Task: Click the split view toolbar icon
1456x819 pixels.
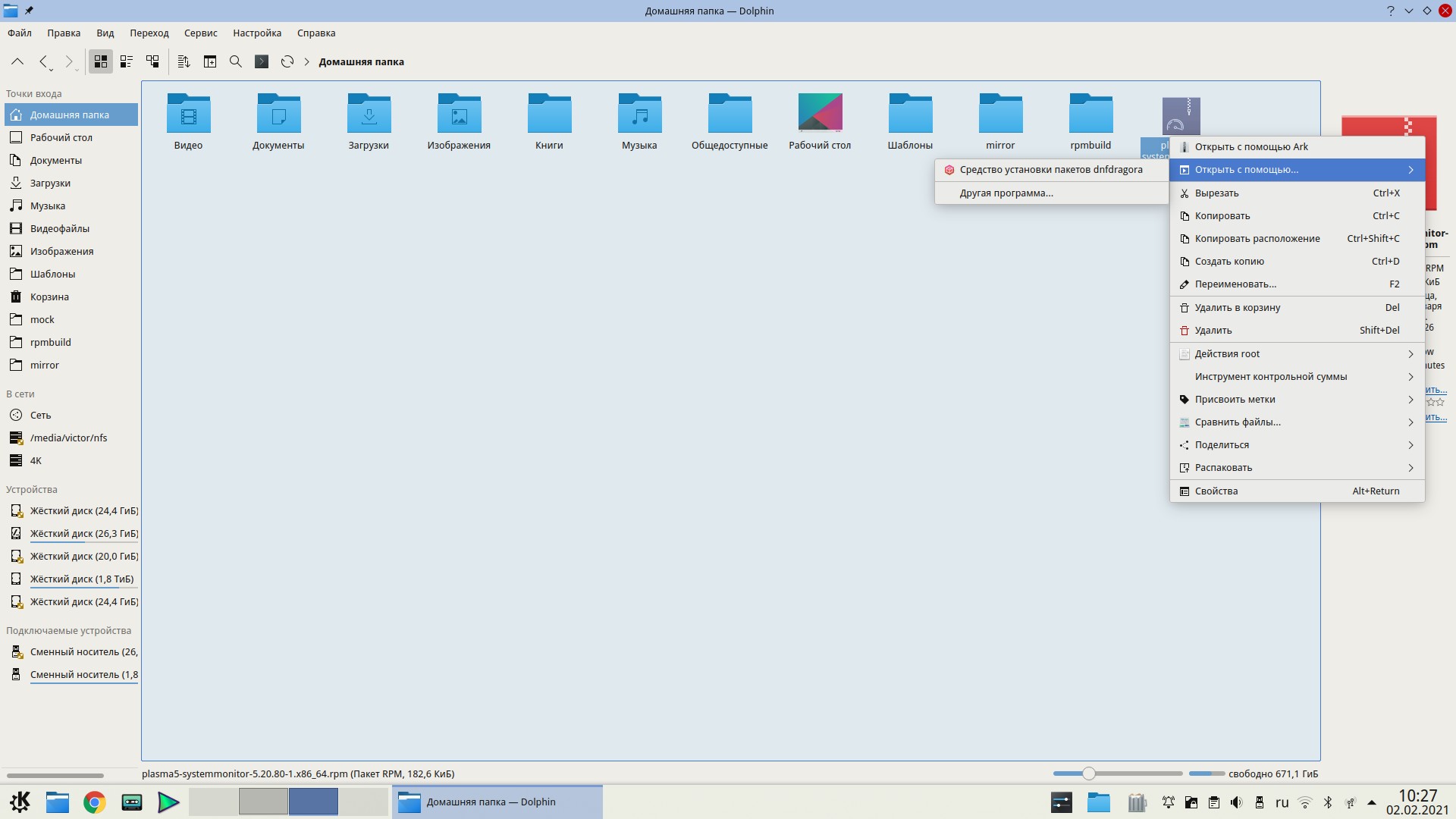Action: pyautogui.click(x=210, y=61)
